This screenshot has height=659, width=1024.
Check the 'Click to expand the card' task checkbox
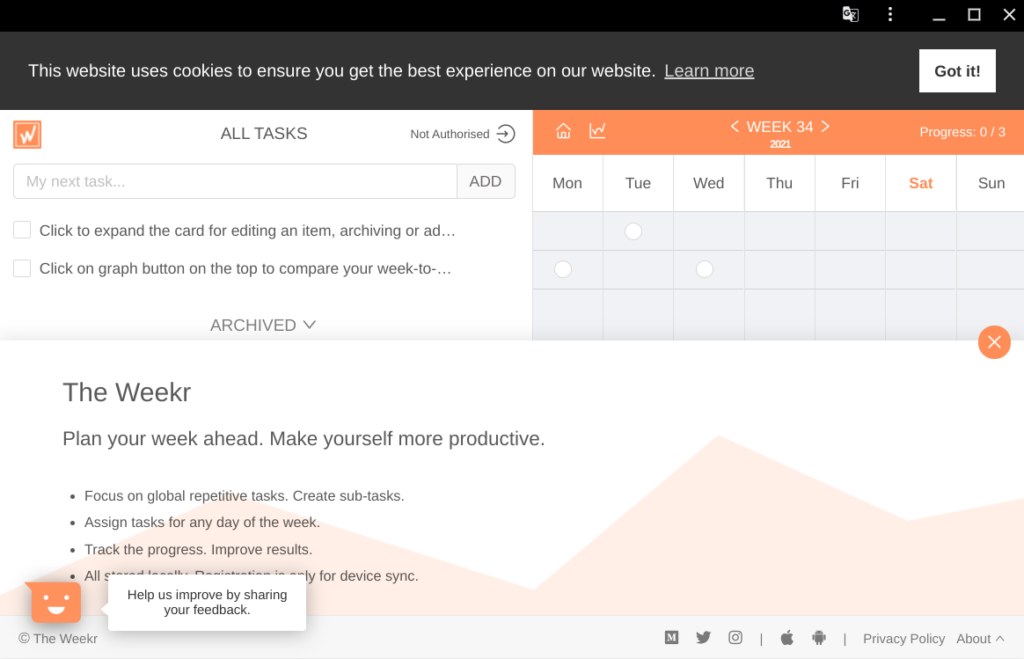(22, 230)
